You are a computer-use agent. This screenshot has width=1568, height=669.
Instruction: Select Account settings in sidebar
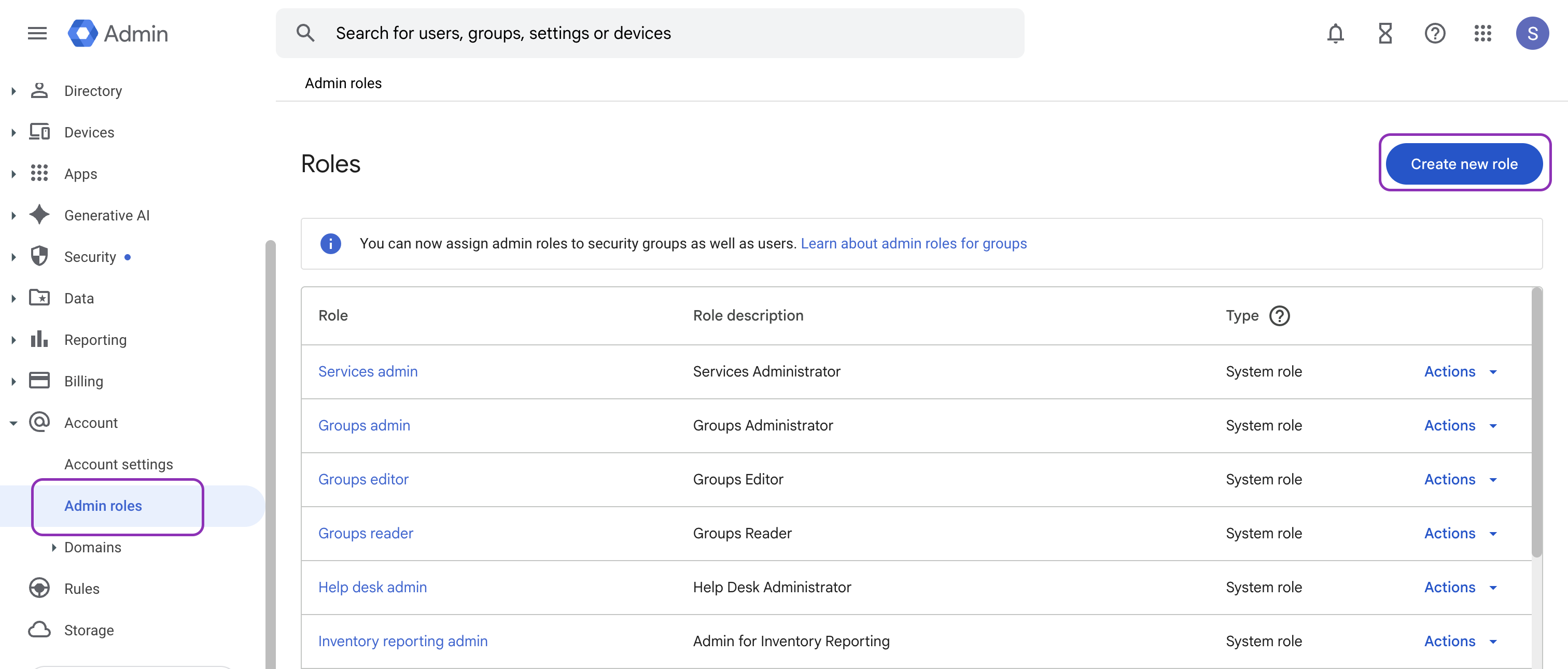(119, 464)
